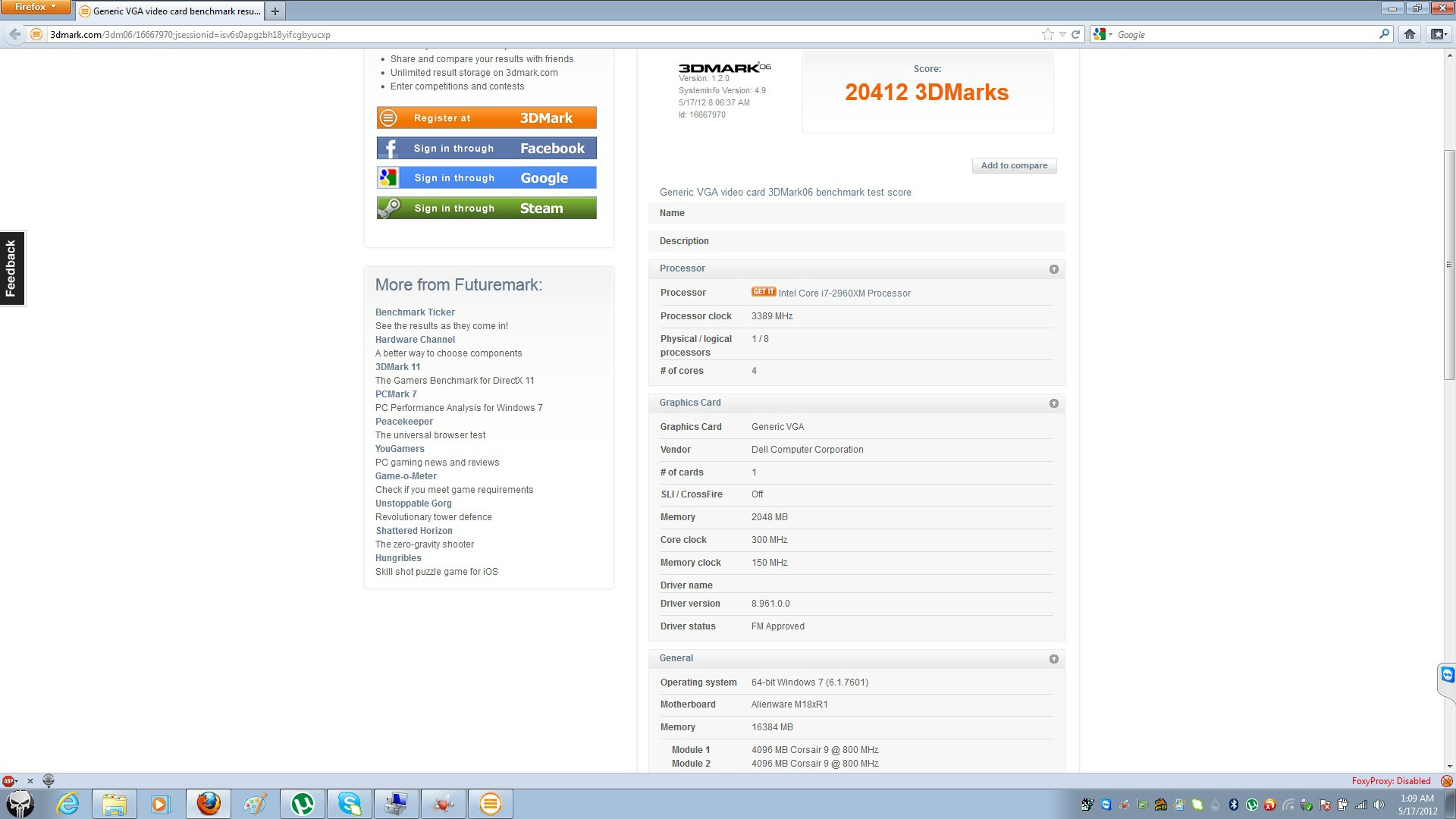
Task: Sign in through Facebook
Action: click(x=486, y=148)
